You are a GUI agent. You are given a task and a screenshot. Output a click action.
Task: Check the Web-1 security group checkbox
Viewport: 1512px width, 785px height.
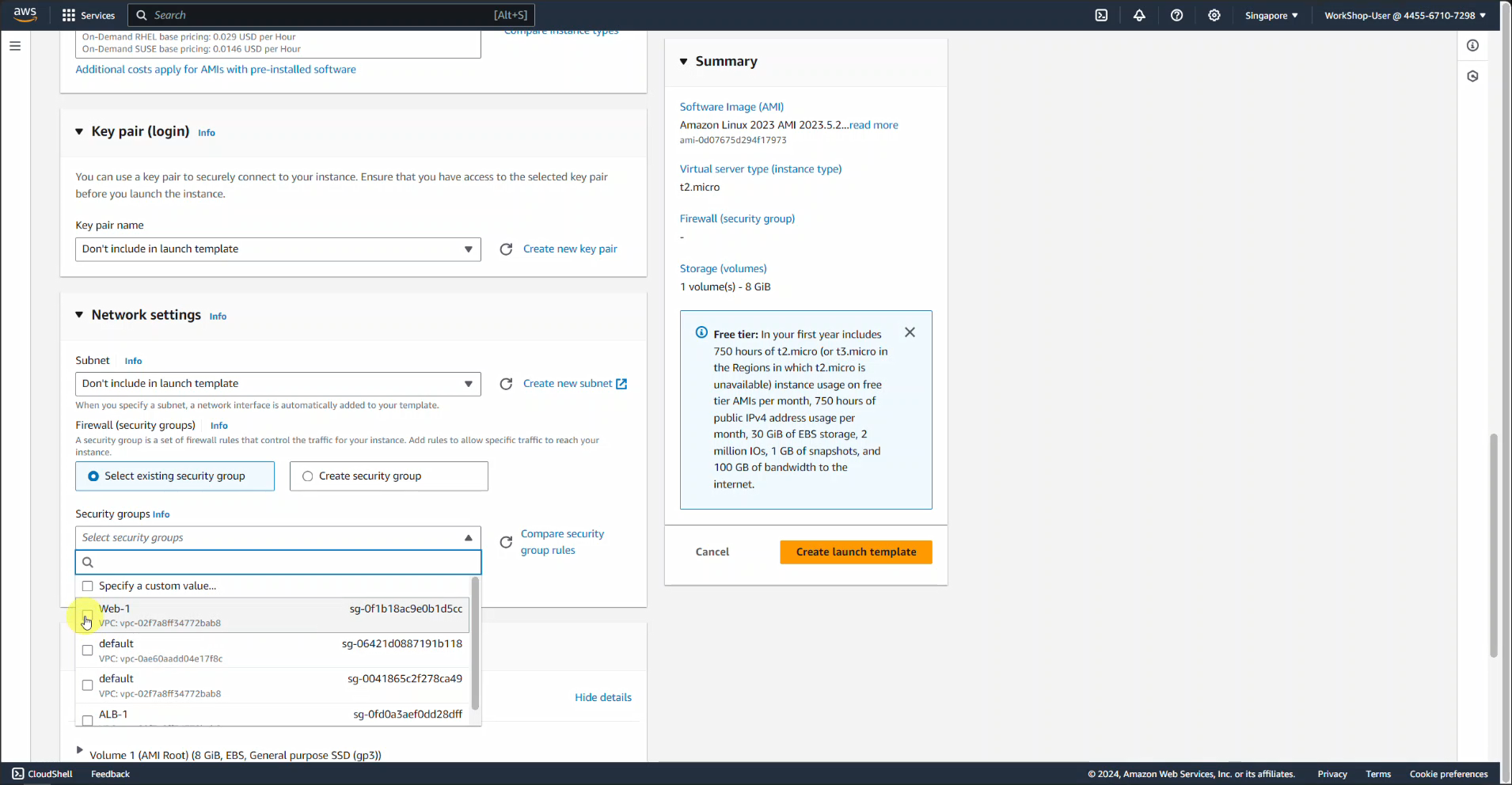(88, 615)
